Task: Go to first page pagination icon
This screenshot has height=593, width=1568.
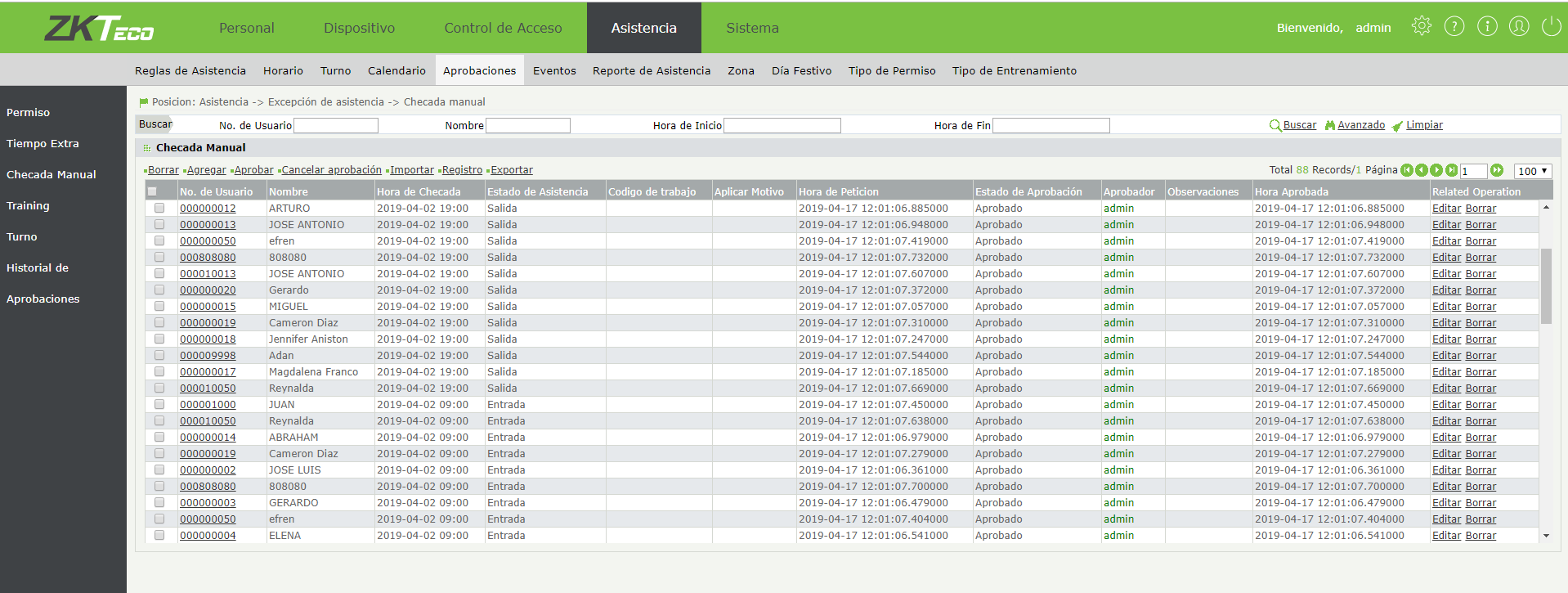Action: click(x=1407, y=170)
